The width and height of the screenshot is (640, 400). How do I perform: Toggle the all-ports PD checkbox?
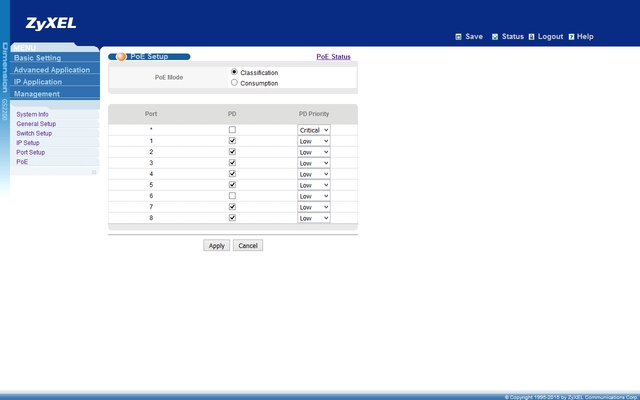click(x=232, y=130)
